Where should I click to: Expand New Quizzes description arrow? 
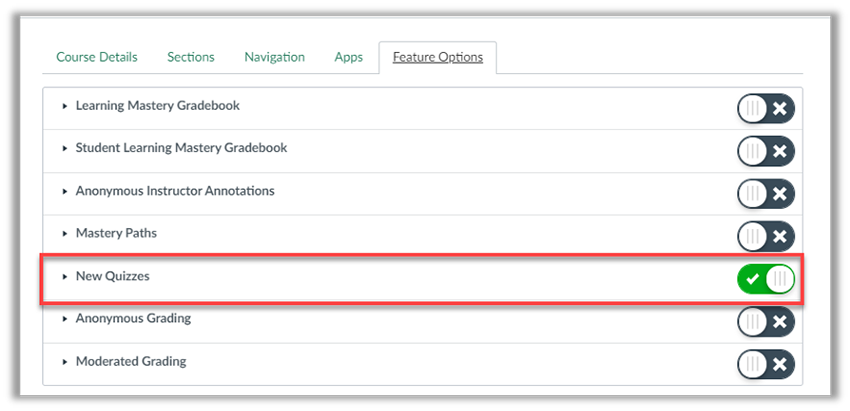point(66,276)
